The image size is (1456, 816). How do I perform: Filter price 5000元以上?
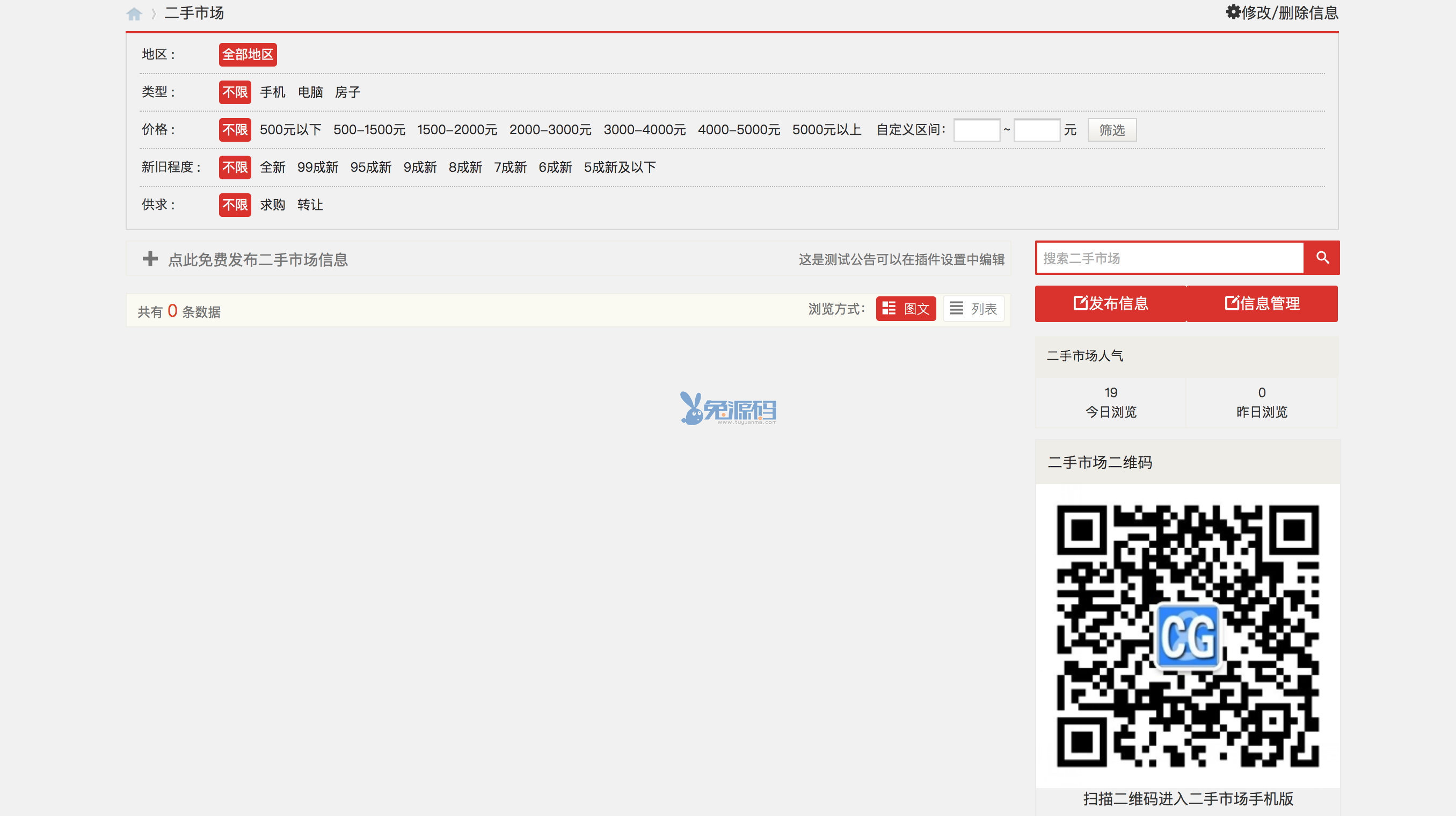(x=826, y=130)
